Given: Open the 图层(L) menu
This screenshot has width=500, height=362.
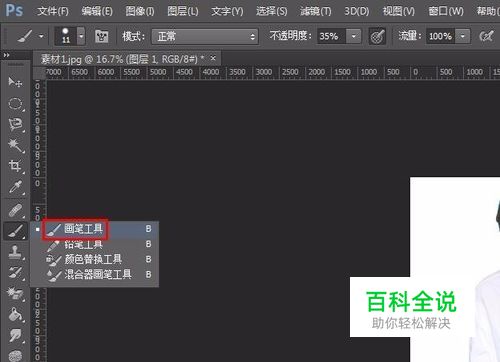Looking at the screenshot, I should click(183, 11).
